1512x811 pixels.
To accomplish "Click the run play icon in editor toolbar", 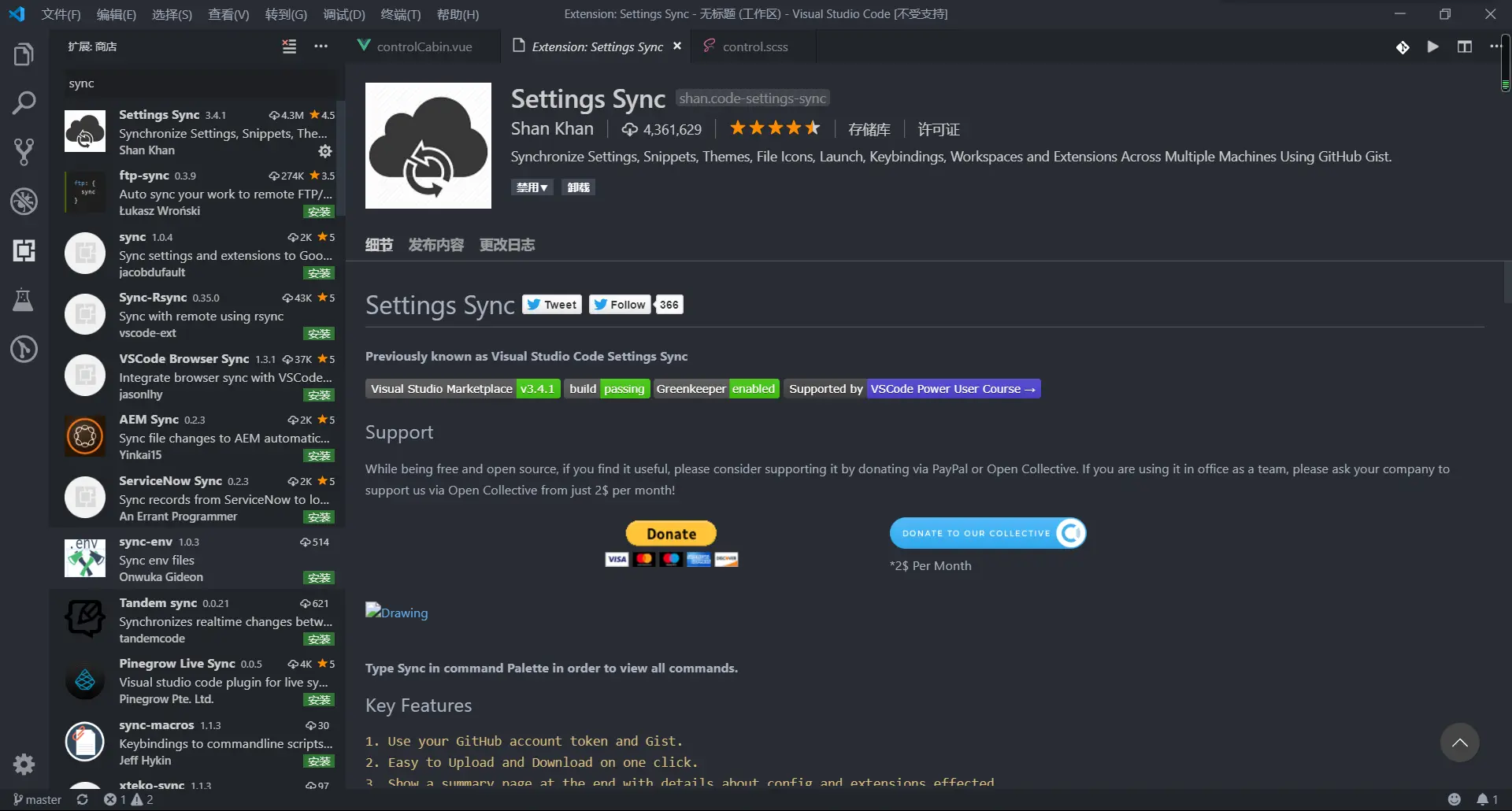I will tap(1433, 47).
